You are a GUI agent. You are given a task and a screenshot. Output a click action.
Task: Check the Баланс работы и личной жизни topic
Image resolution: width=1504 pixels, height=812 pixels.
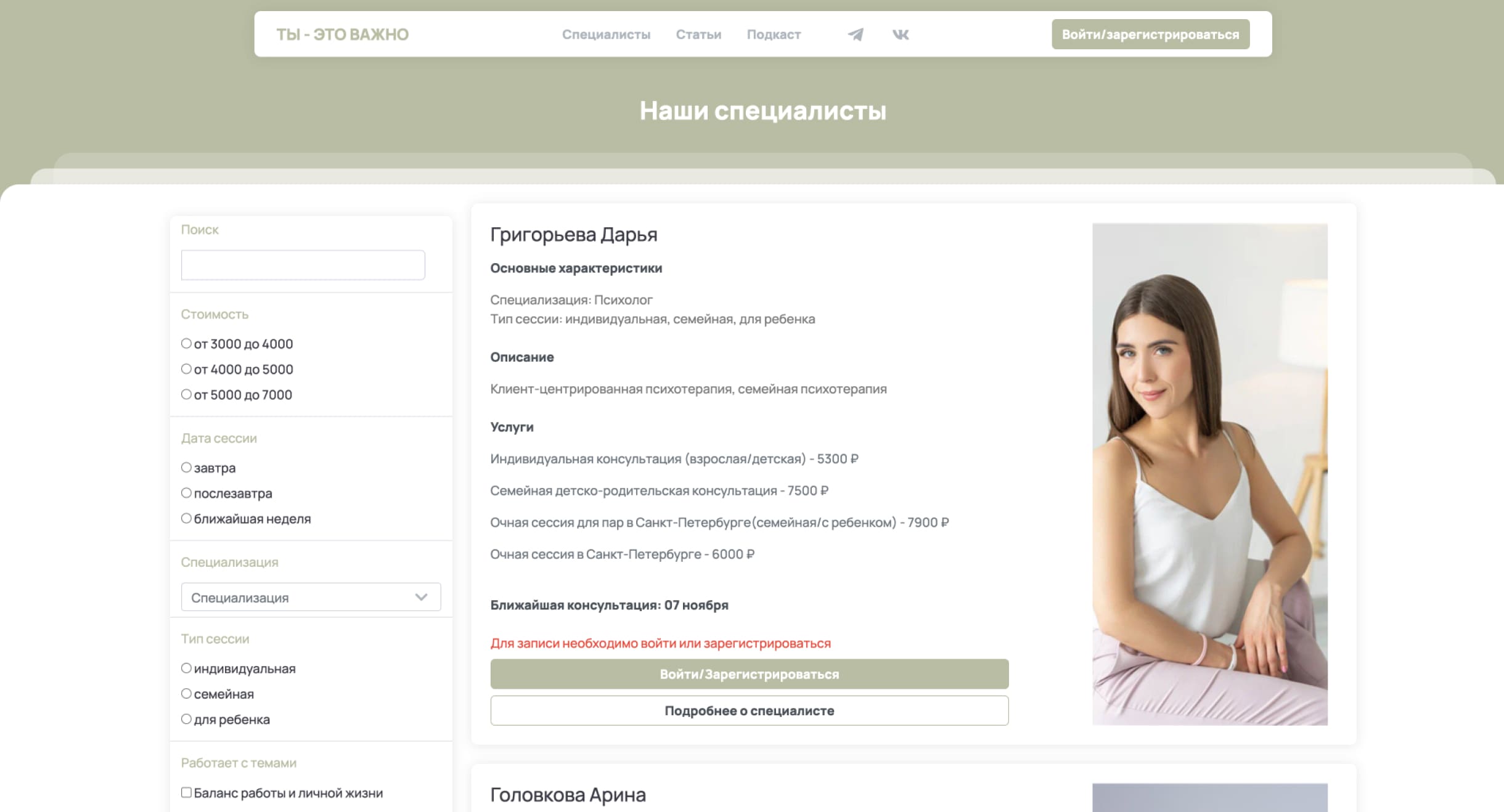(x=186, y=792)
